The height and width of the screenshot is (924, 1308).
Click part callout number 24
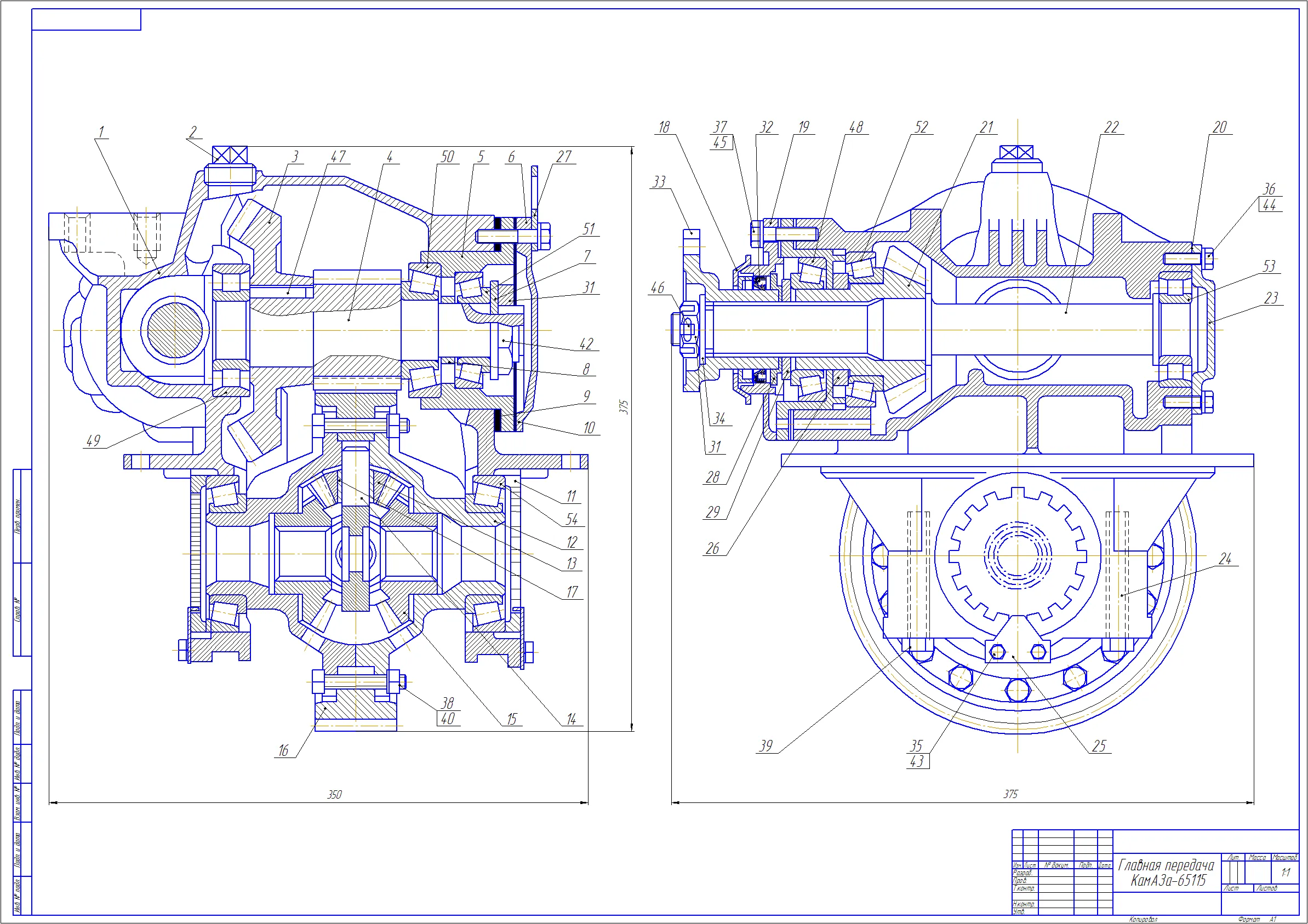[1225, 559]
